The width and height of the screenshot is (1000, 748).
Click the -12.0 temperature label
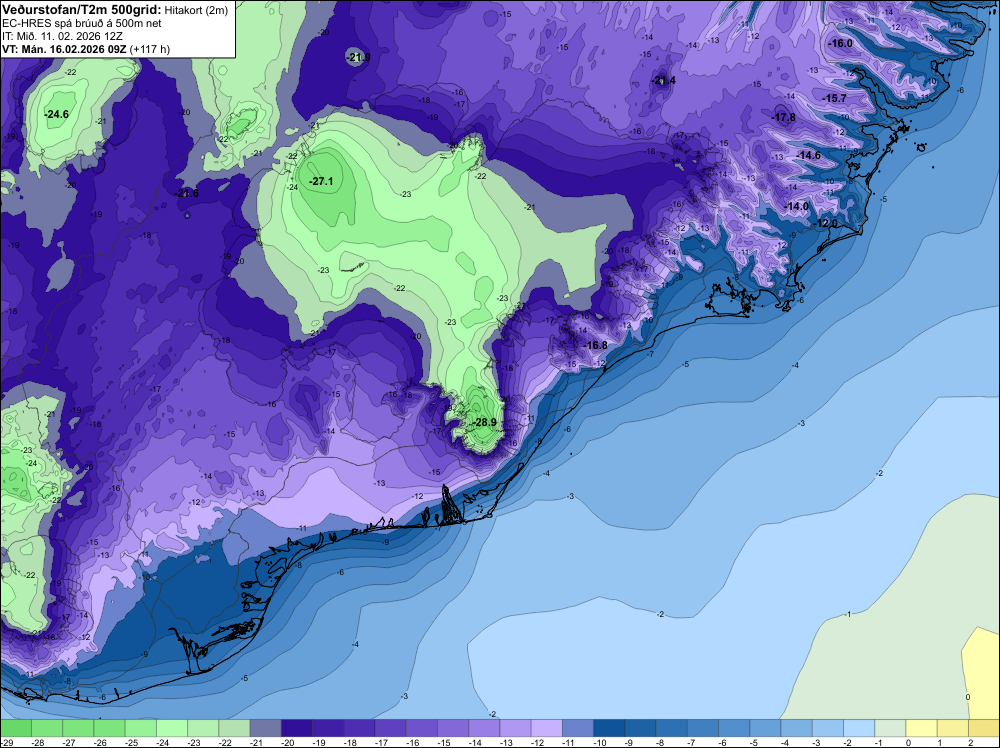(826, 224)
